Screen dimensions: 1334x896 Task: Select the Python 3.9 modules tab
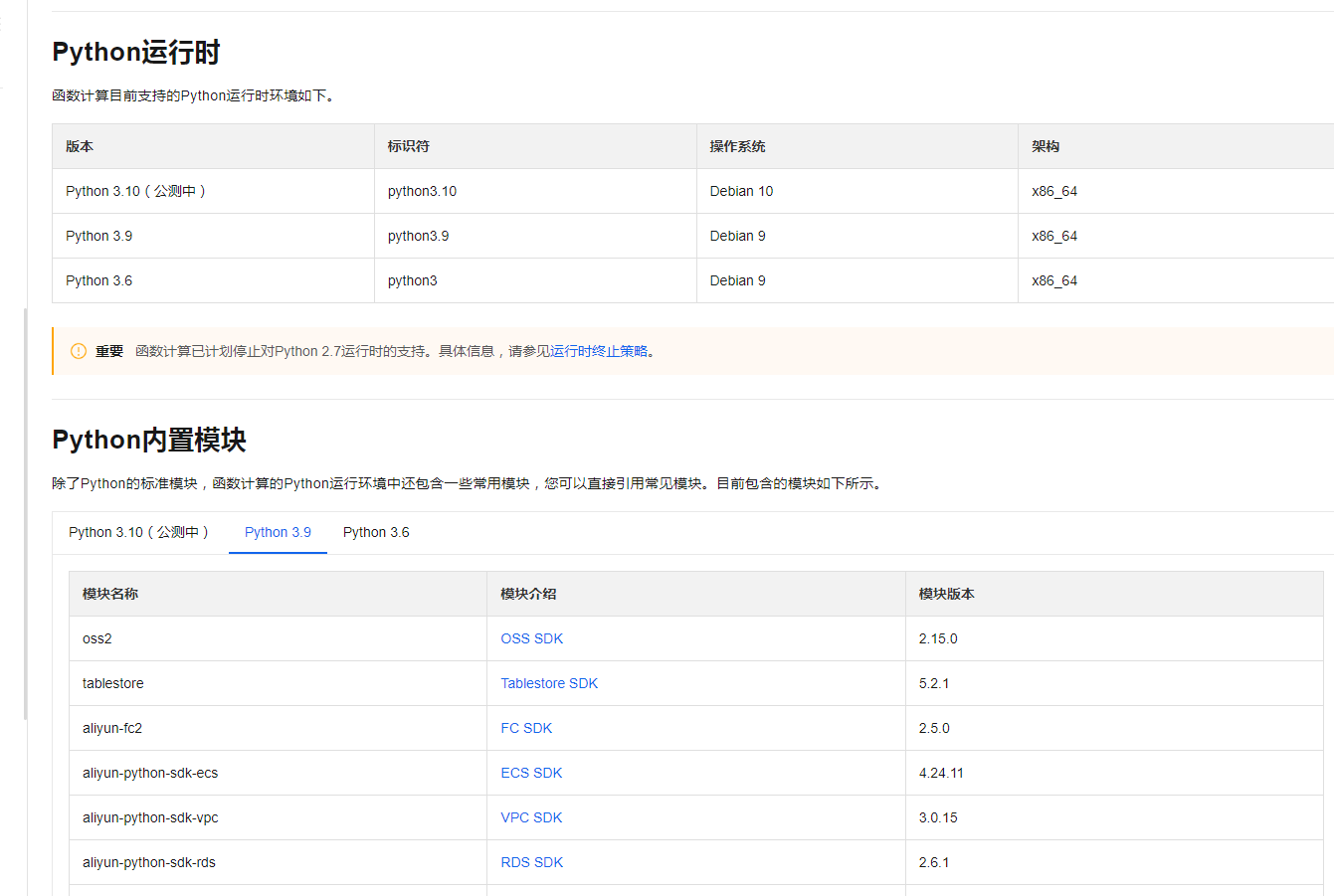tap(278, 532)
